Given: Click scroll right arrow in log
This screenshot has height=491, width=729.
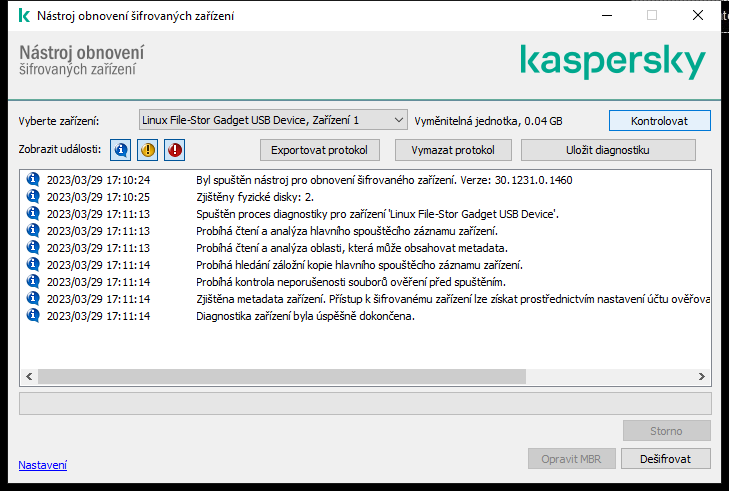Looking at the screenshot, I should click(x=702, y=377).
